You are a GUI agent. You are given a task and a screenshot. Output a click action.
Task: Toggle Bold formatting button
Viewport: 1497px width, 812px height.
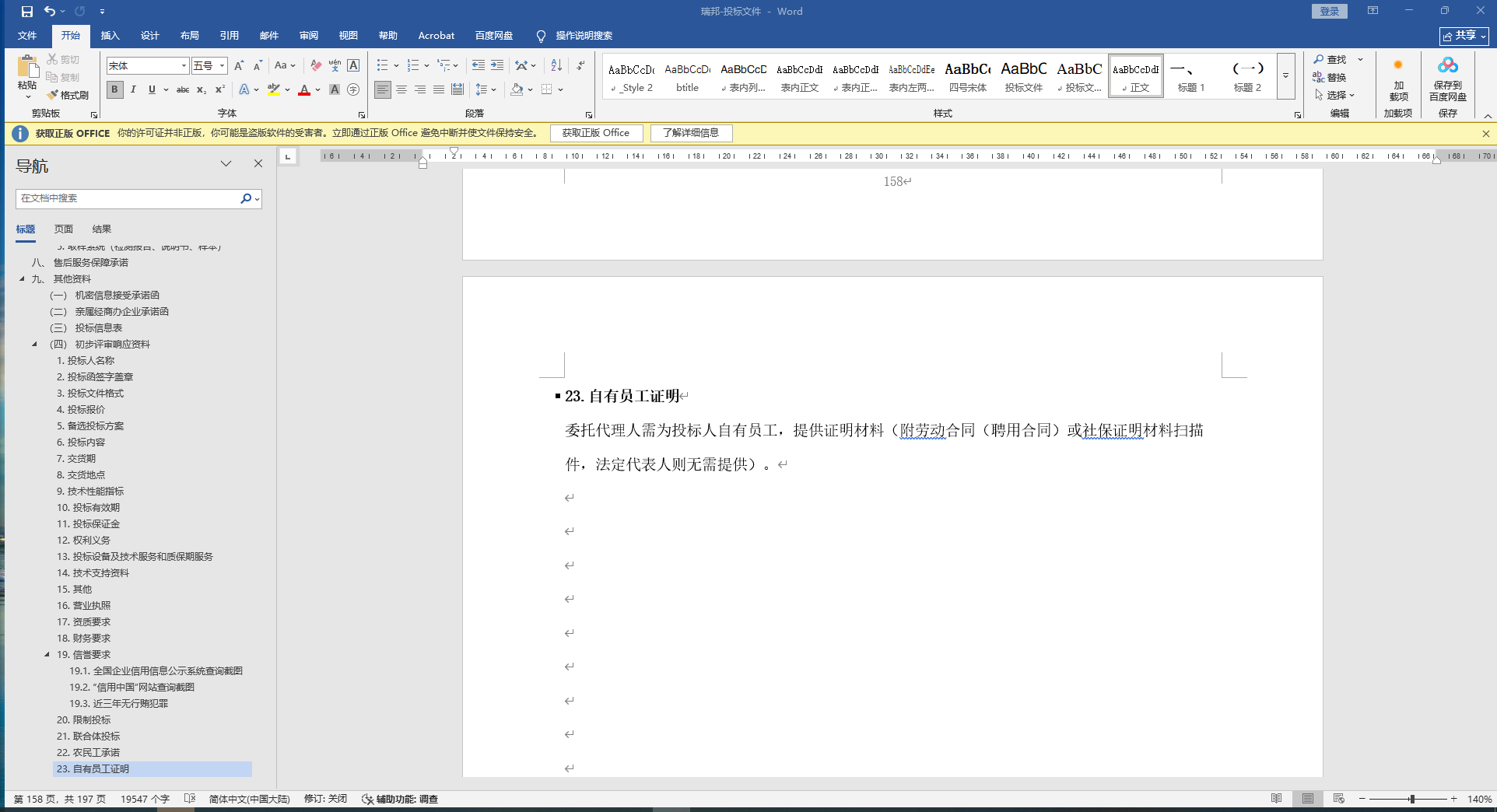[x=115, y=90]
